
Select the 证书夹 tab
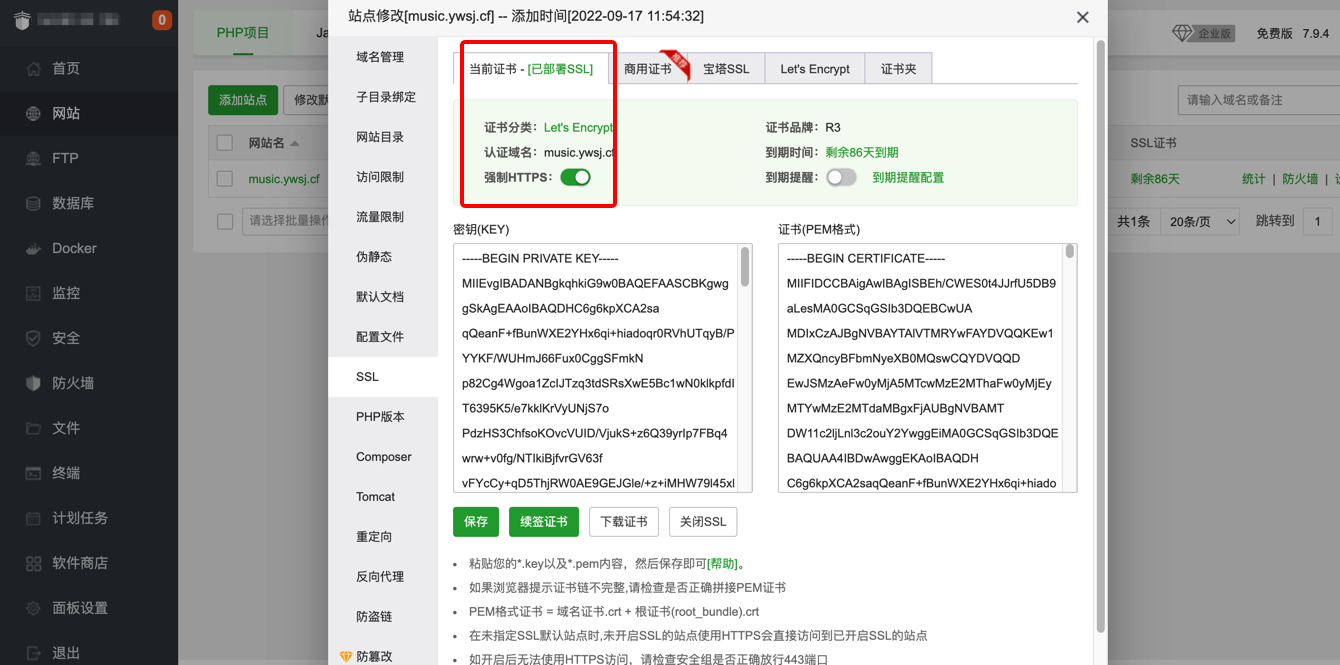click(898, 69)
